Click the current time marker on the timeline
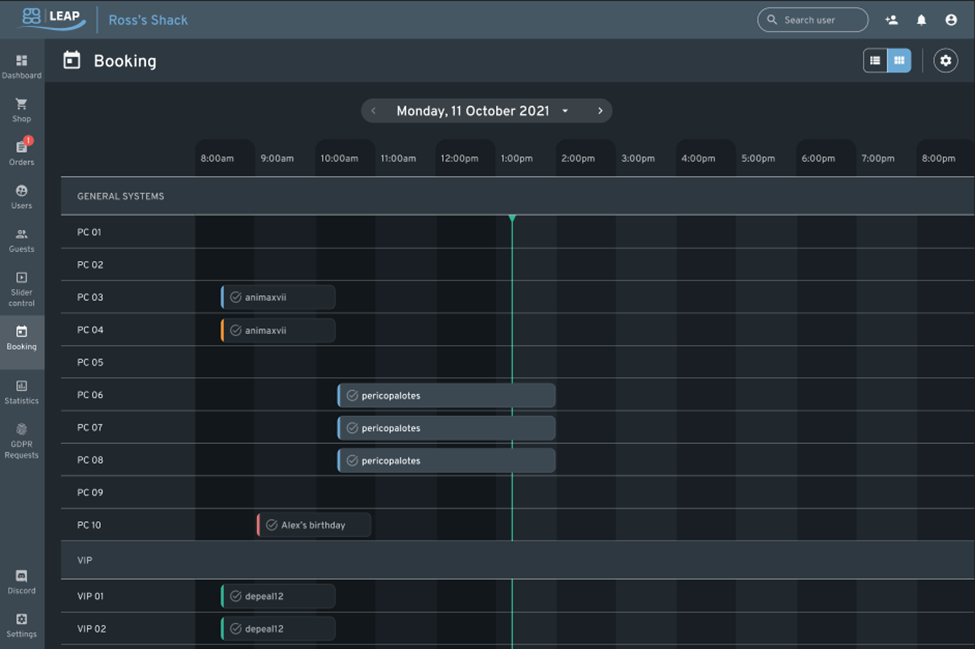 tap(512, 218)
